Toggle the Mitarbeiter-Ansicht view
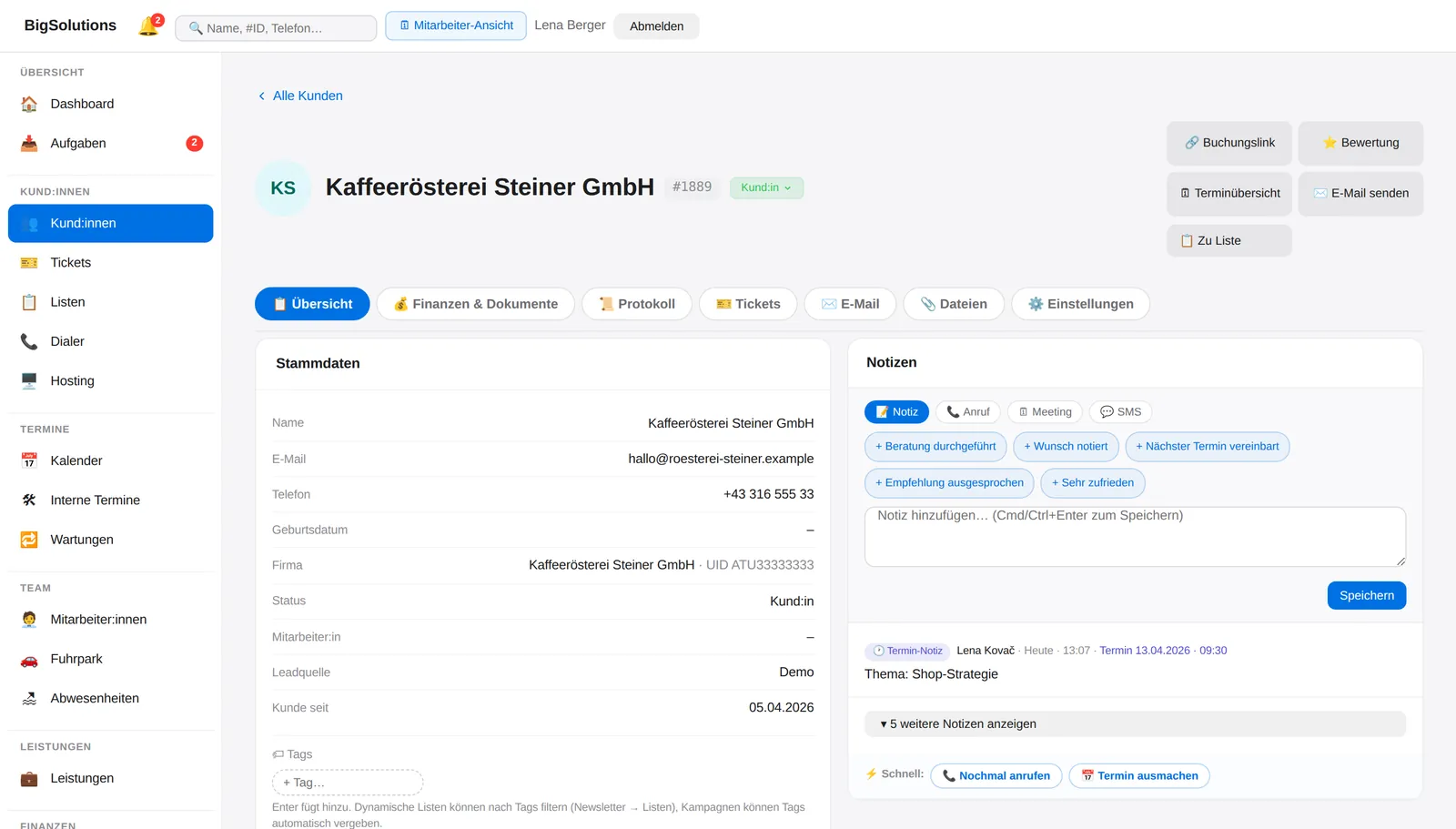The height and width of the screenshot is (829, 1456). 456,25
